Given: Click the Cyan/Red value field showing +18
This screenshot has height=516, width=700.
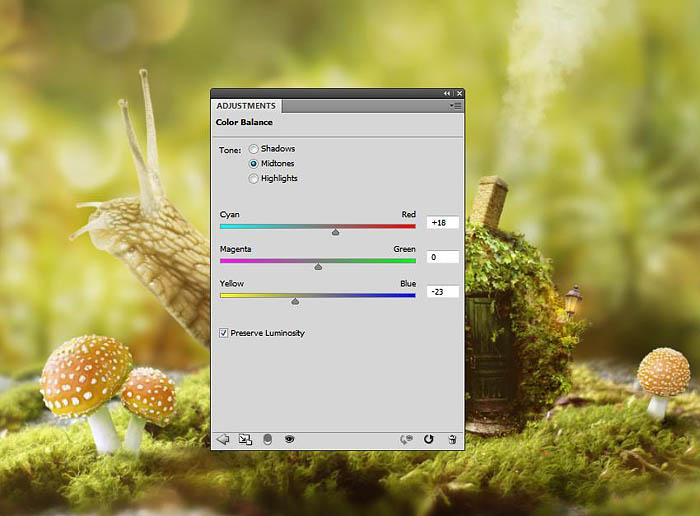Looking at the screenshot, I should 442,222.
